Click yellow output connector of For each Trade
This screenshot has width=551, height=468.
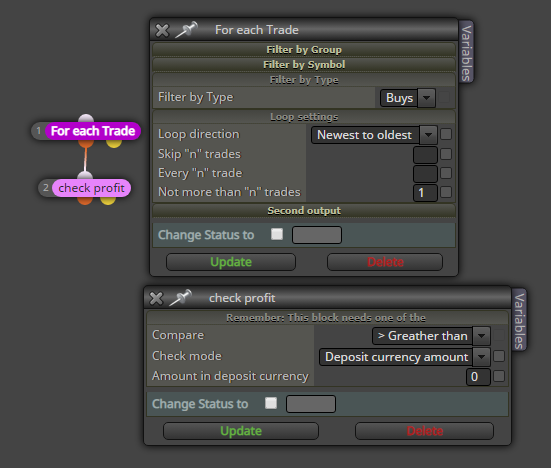tap(114, 143)
